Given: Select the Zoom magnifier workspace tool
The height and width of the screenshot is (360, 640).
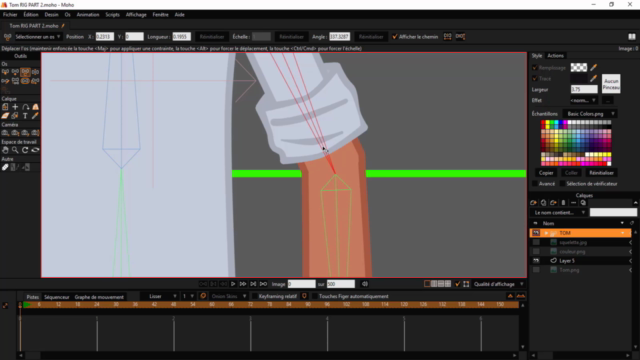Looking at the screenshot, I should [x=15, y=150].
